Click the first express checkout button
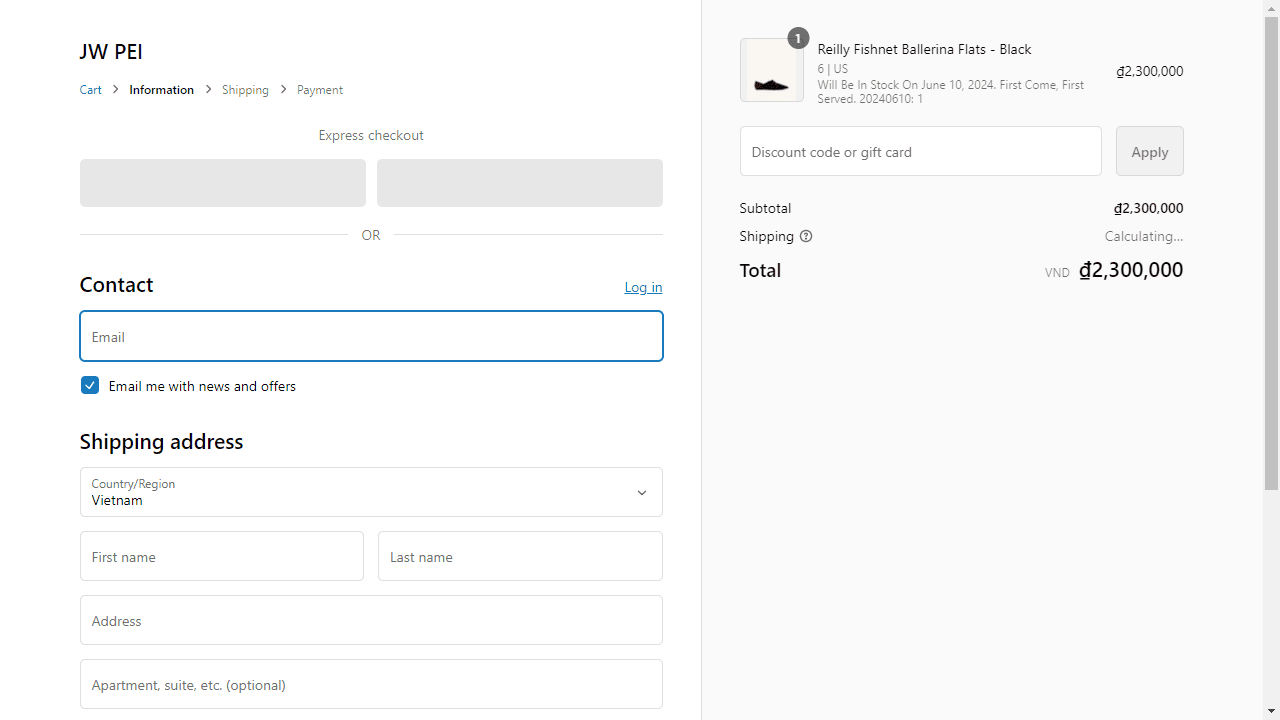This screenshot has width=1280, height=720. (x=223, y=183)
